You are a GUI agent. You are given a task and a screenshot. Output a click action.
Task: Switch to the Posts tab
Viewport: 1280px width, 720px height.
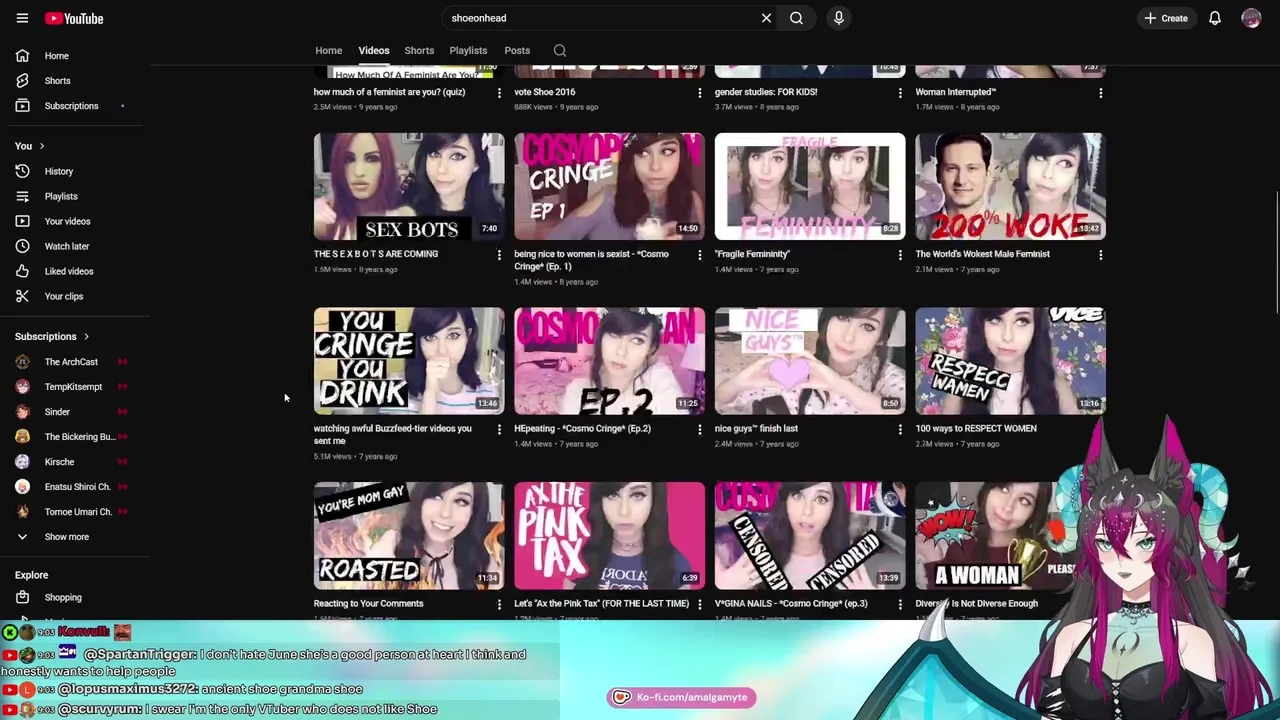[517, 50]
